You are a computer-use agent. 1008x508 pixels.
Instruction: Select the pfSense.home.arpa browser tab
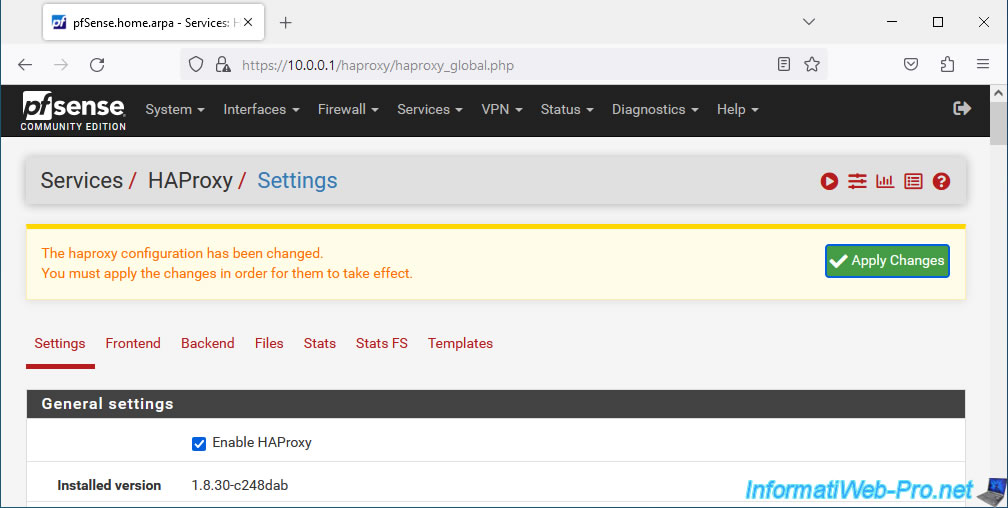pyautogui.click(x=153, y=23)
